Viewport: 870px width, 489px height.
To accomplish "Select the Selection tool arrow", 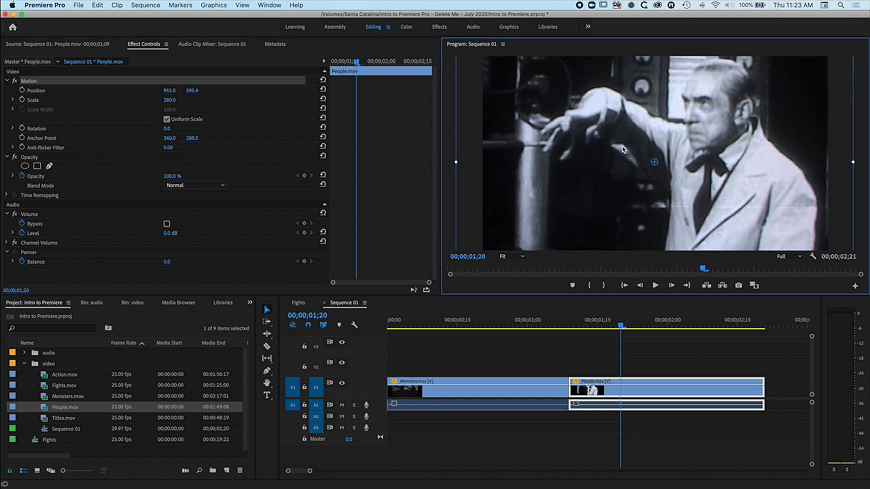I will pos(267,310).
